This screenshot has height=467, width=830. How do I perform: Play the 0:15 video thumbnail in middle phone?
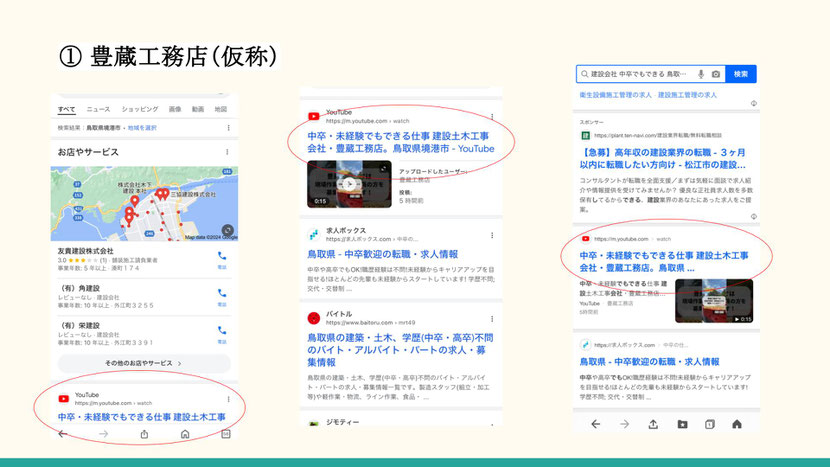point(349,184)
